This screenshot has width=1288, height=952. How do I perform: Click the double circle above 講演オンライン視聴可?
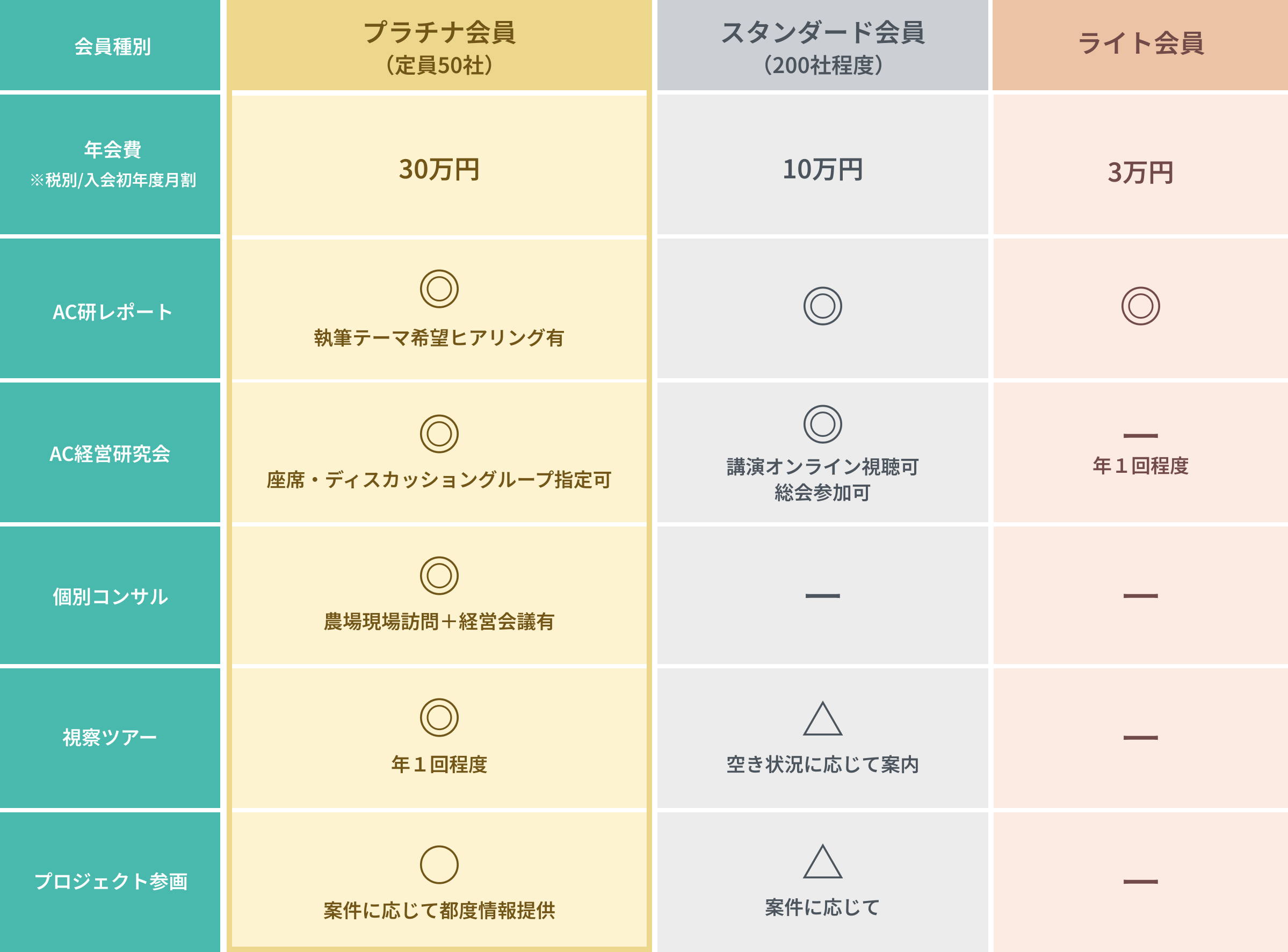click(822, 424)
